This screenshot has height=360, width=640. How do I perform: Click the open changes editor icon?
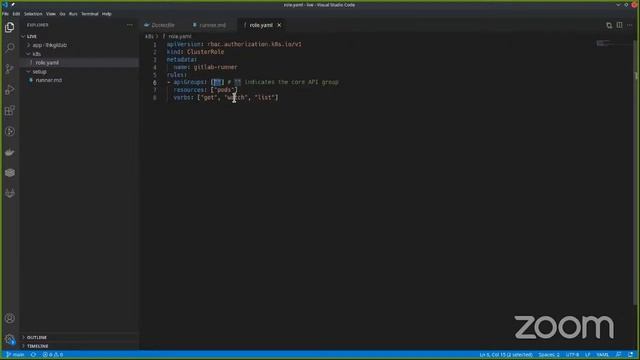[609, 25]
